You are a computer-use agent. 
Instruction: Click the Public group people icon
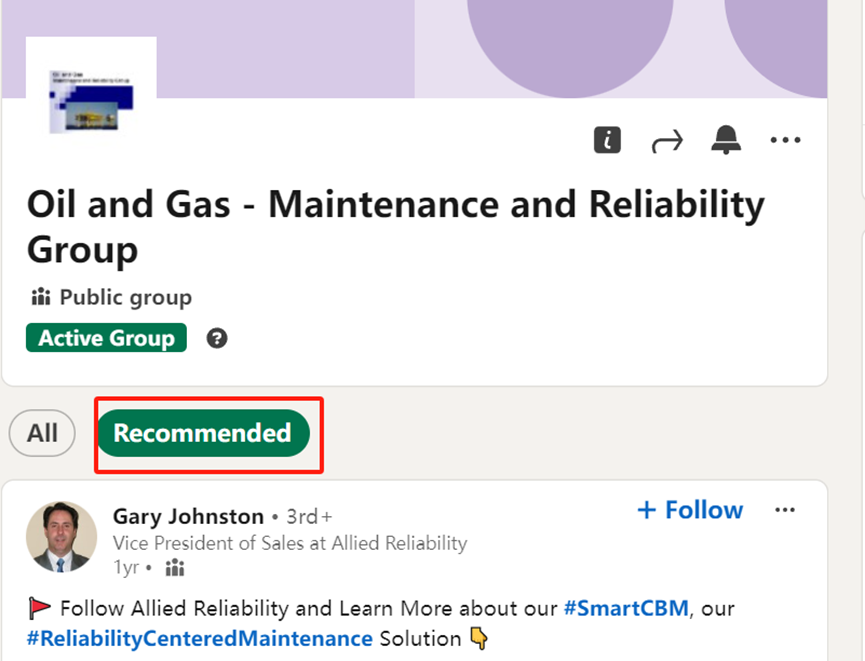[x=41, y=297]
